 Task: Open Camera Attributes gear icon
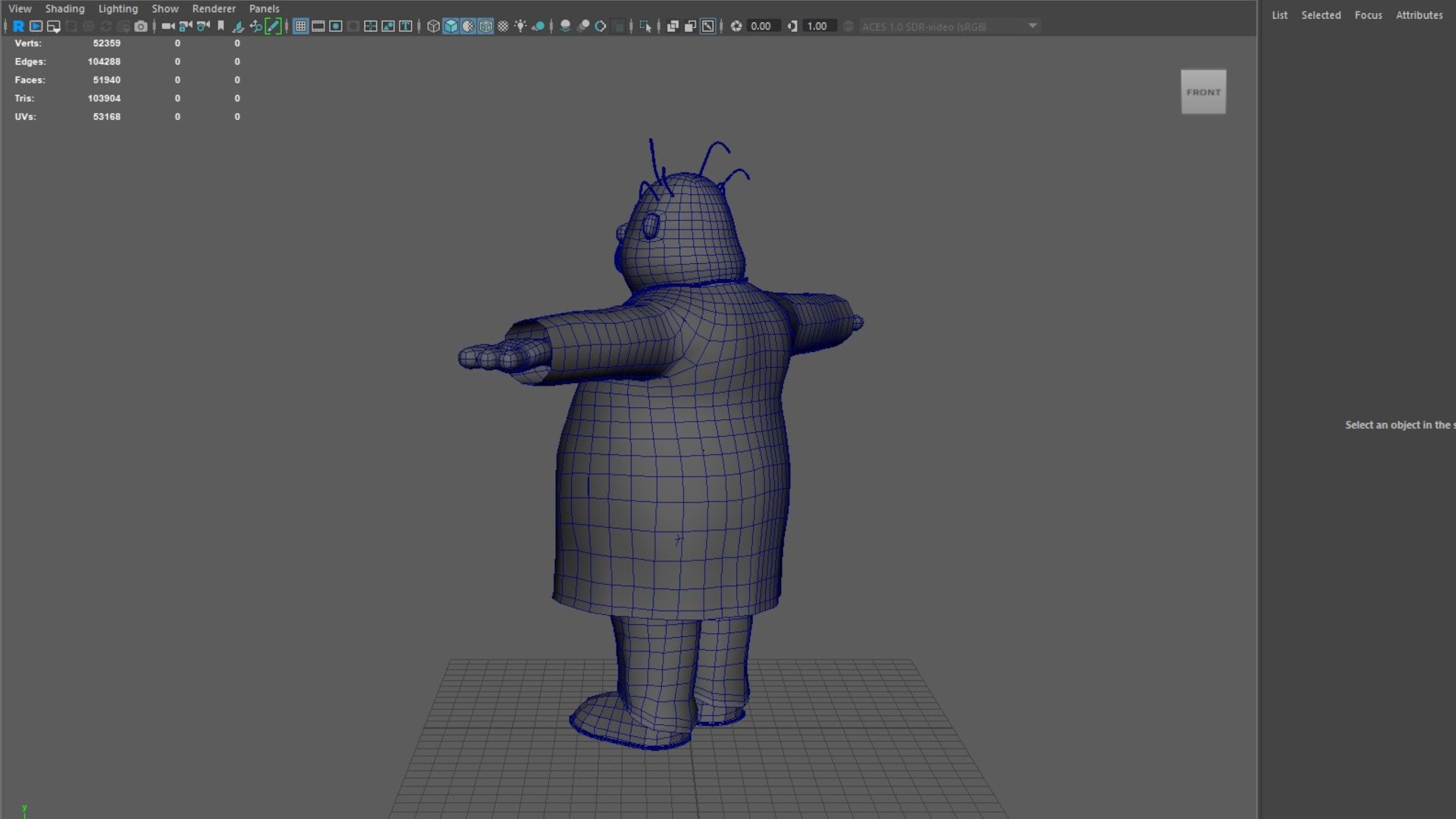202,26
